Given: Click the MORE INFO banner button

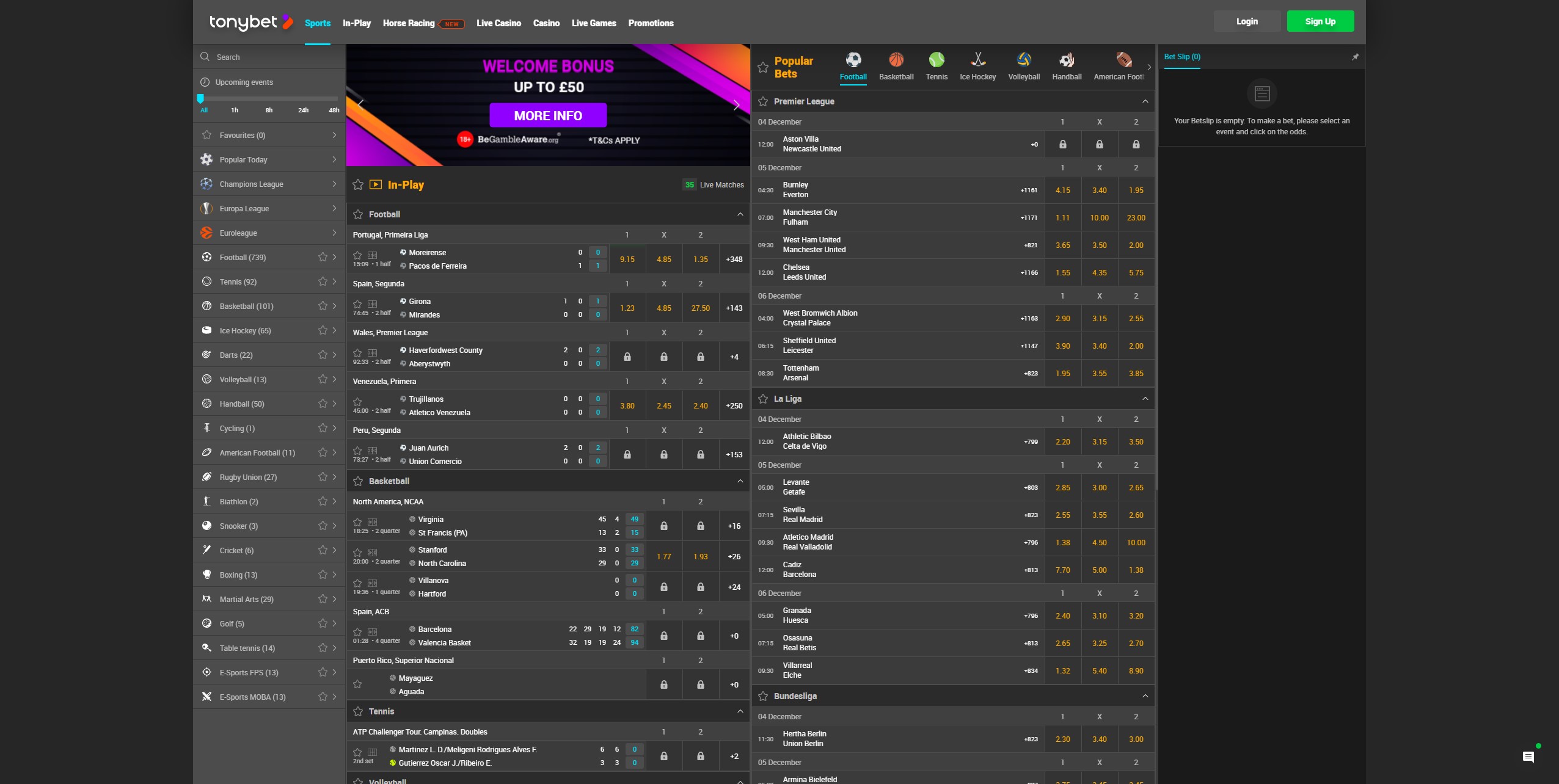Looking at the screenshot, I should point(548,115).
